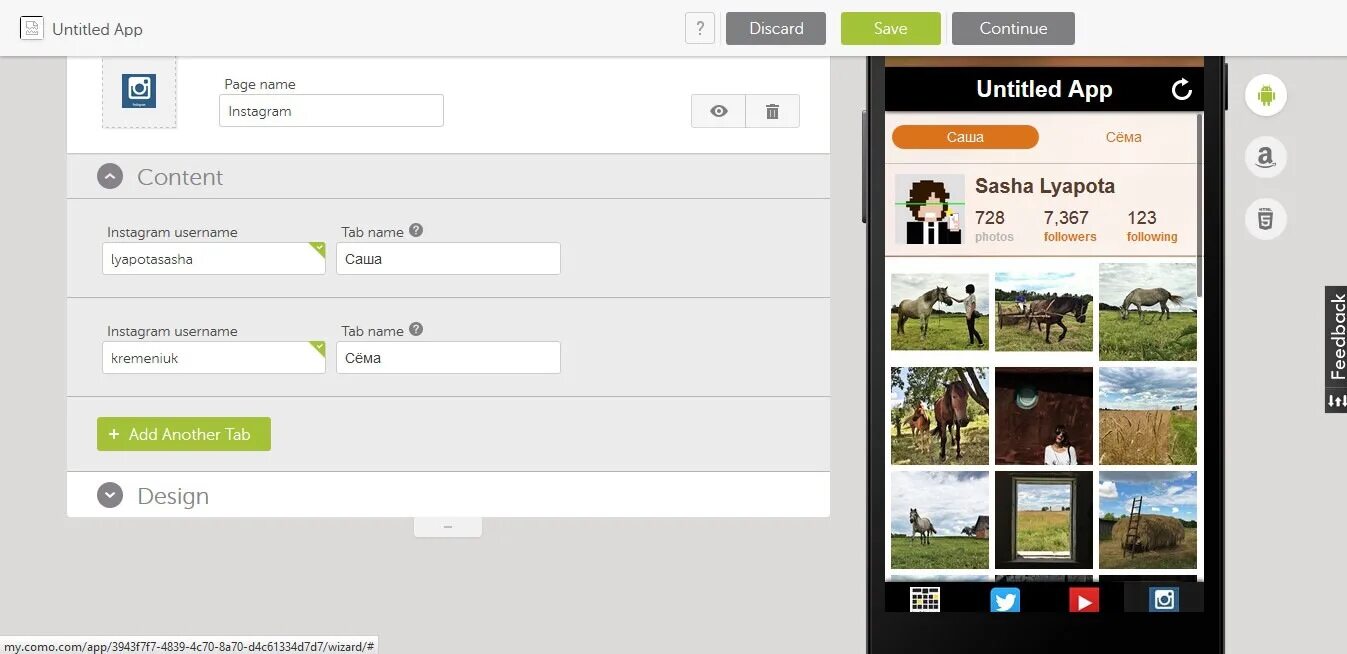Toggle page visibility with the eye icon

[x=718, y=111]
